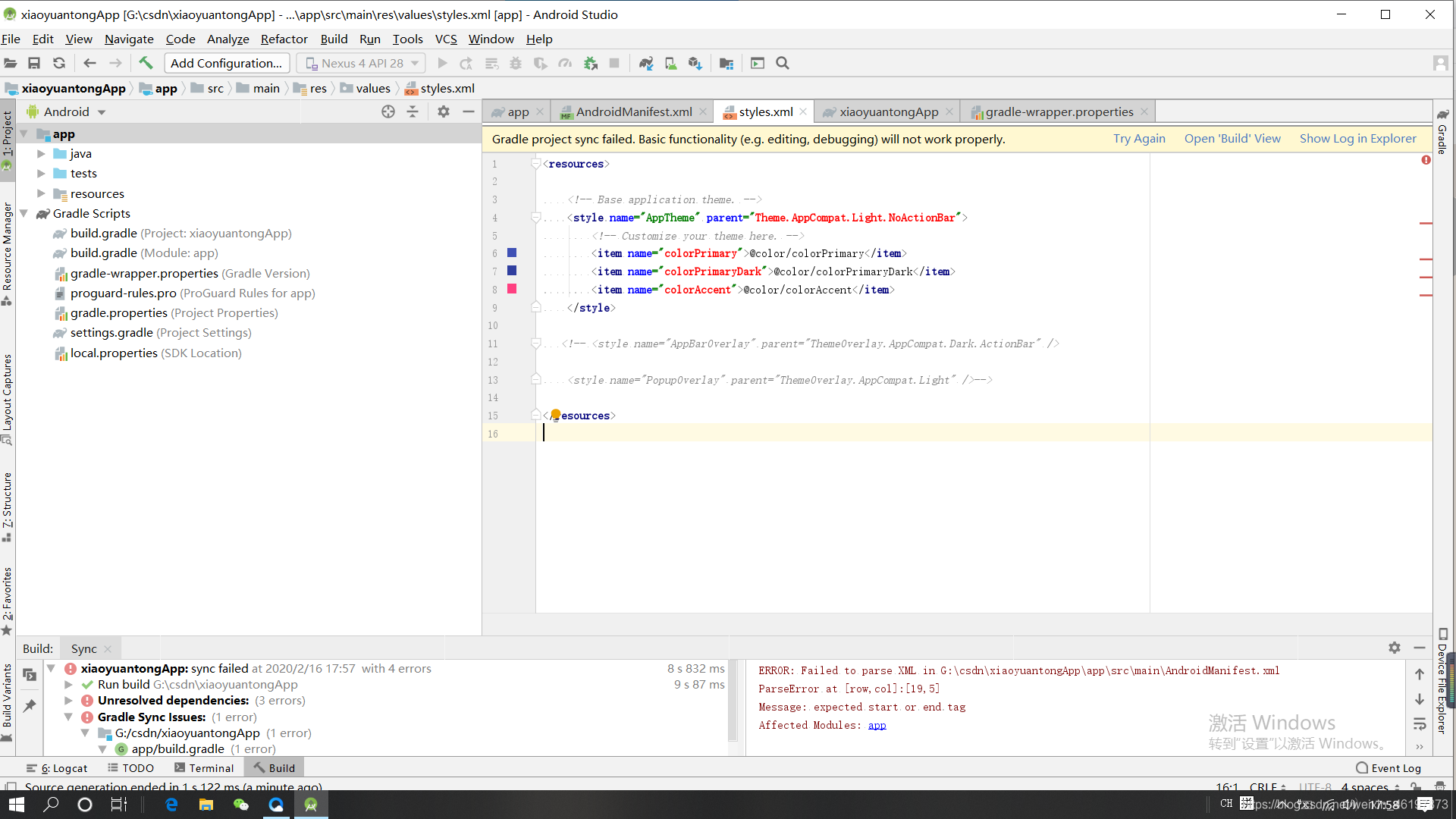Toggle the Pin Tab icon in Build panel
Screen dimensions: 1456x819
30,705
